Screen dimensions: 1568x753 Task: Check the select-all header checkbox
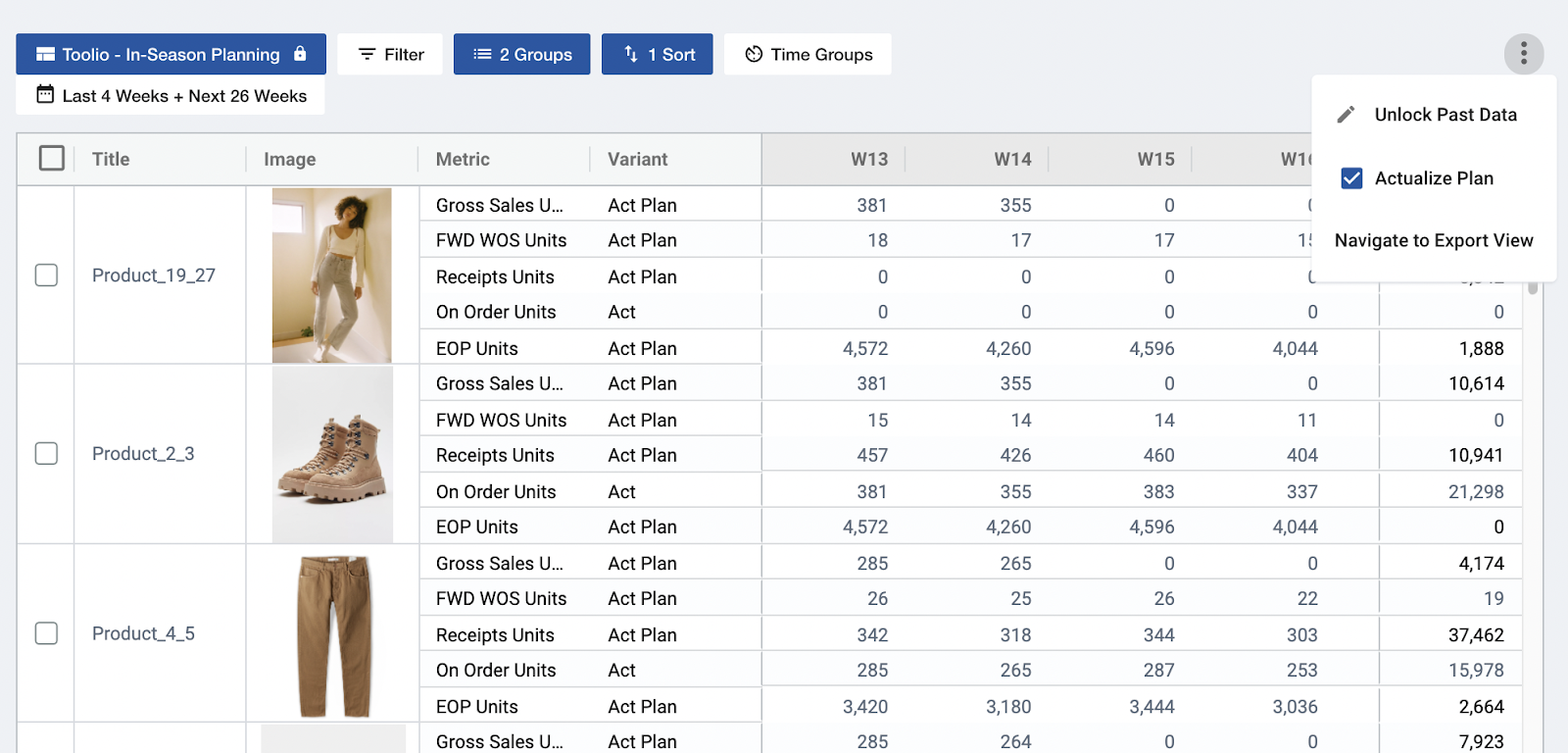(x=52, y=158)
